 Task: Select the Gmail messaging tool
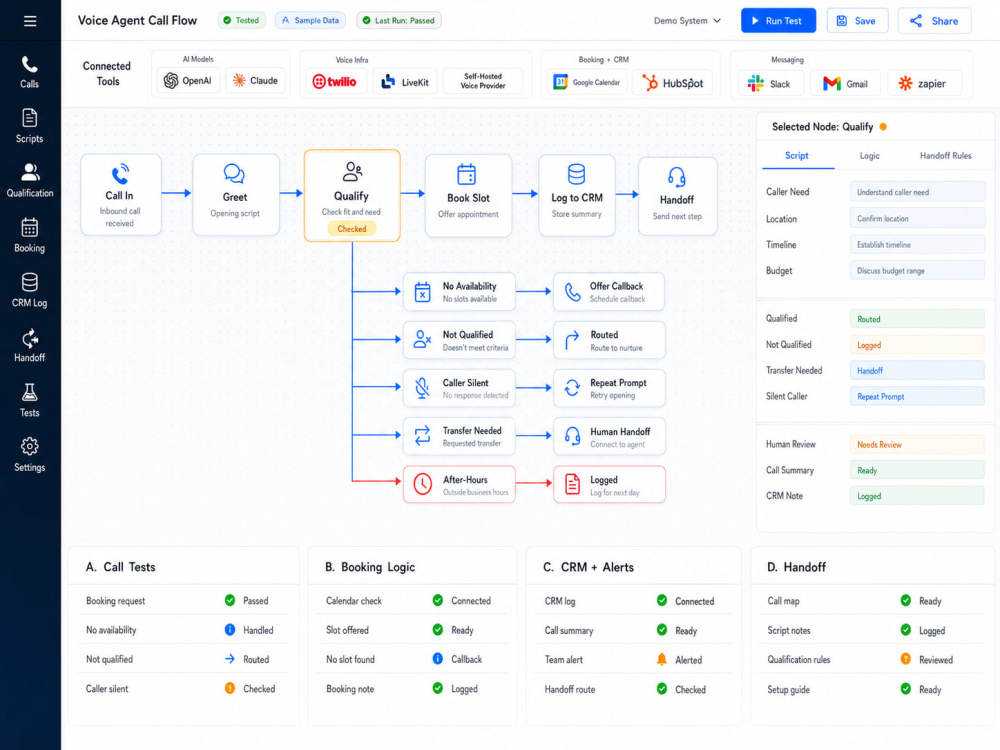845,84
